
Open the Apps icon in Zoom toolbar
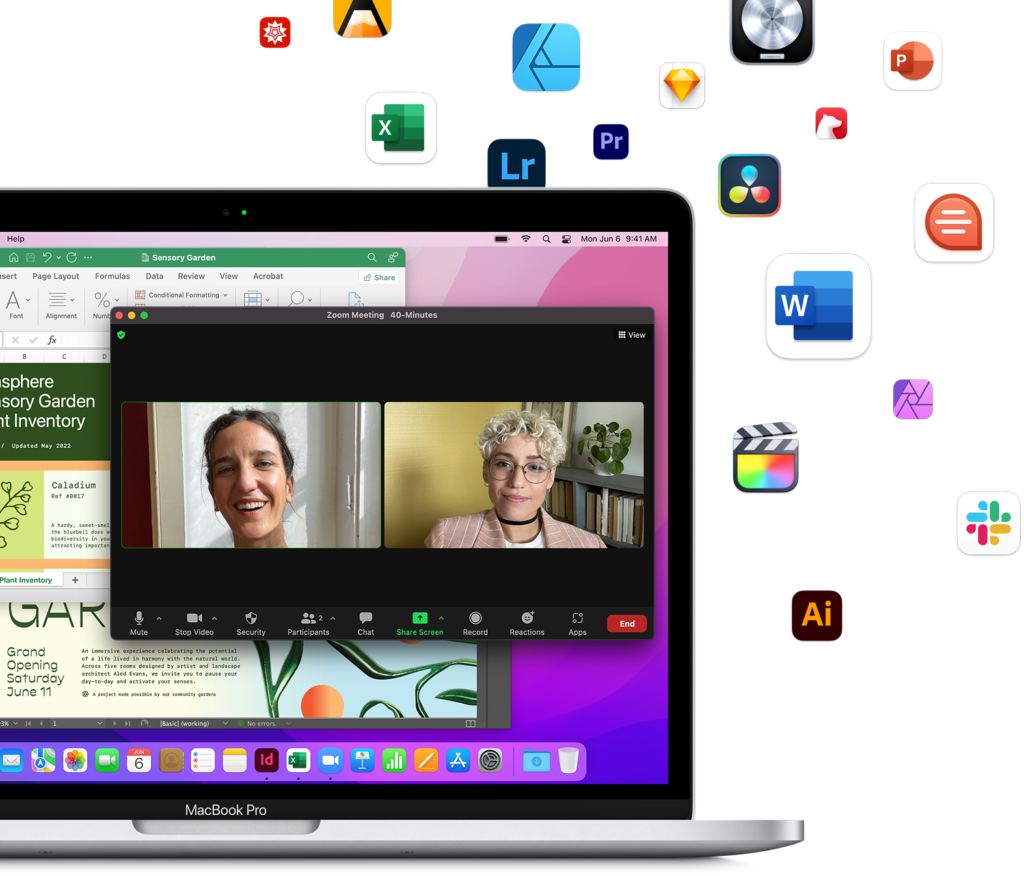[x=577, y=623]
